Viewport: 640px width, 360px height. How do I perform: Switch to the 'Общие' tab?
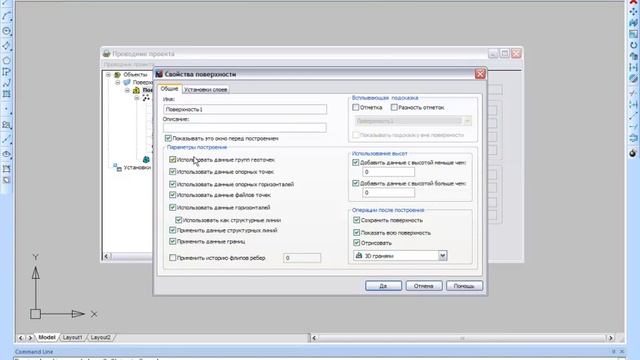pos(169,89)
